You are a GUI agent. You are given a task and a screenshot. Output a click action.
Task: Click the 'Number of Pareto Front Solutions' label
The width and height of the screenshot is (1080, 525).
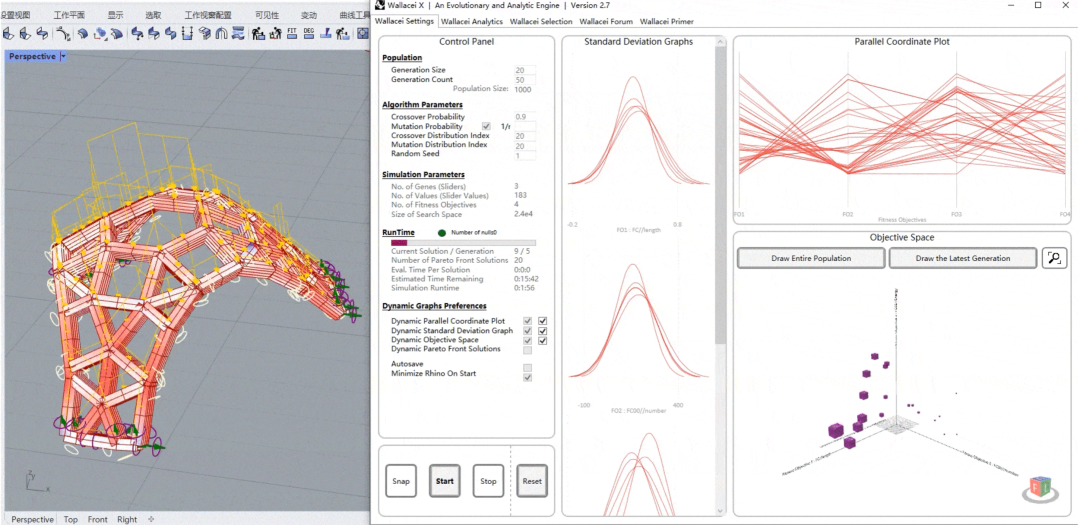pyautogui.click(x=448, y=260)
